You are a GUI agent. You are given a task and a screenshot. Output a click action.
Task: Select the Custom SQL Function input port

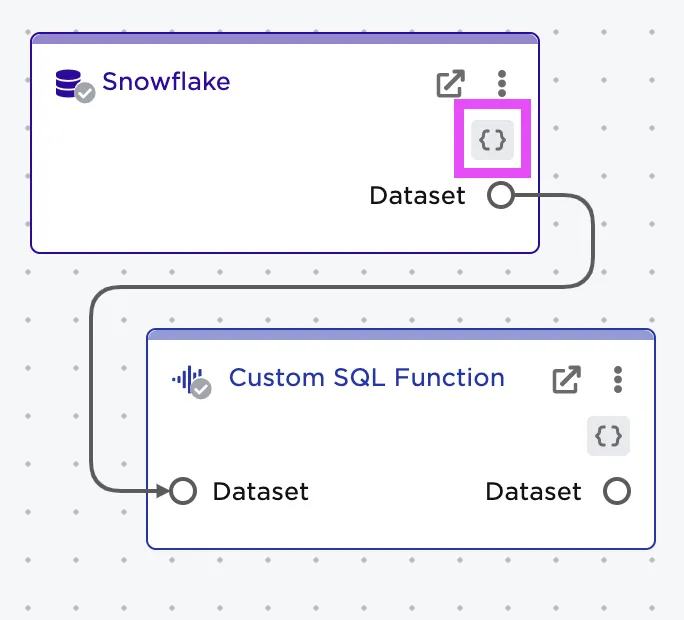[x=183, y=491]
